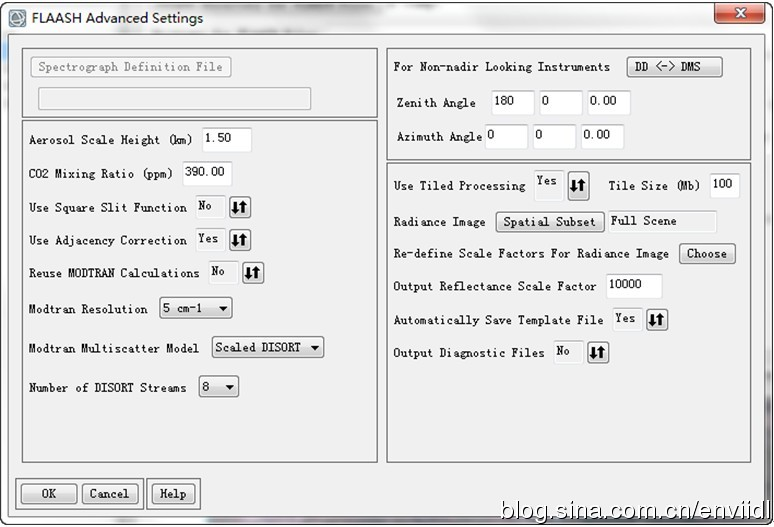
Task: Click the Azimuth Angle seconds field
Action: [x=602, y=136]
